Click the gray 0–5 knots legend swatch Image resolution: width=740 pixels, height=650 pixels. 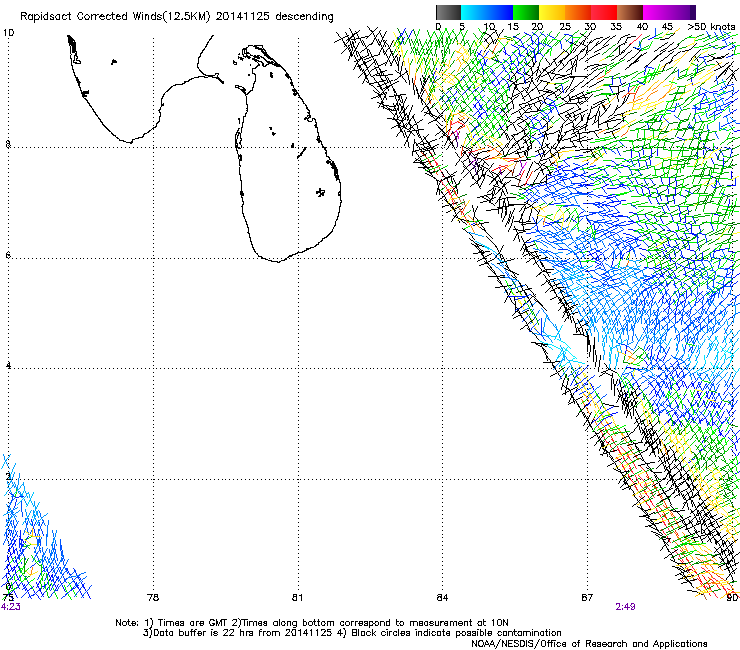pos(448,12)
